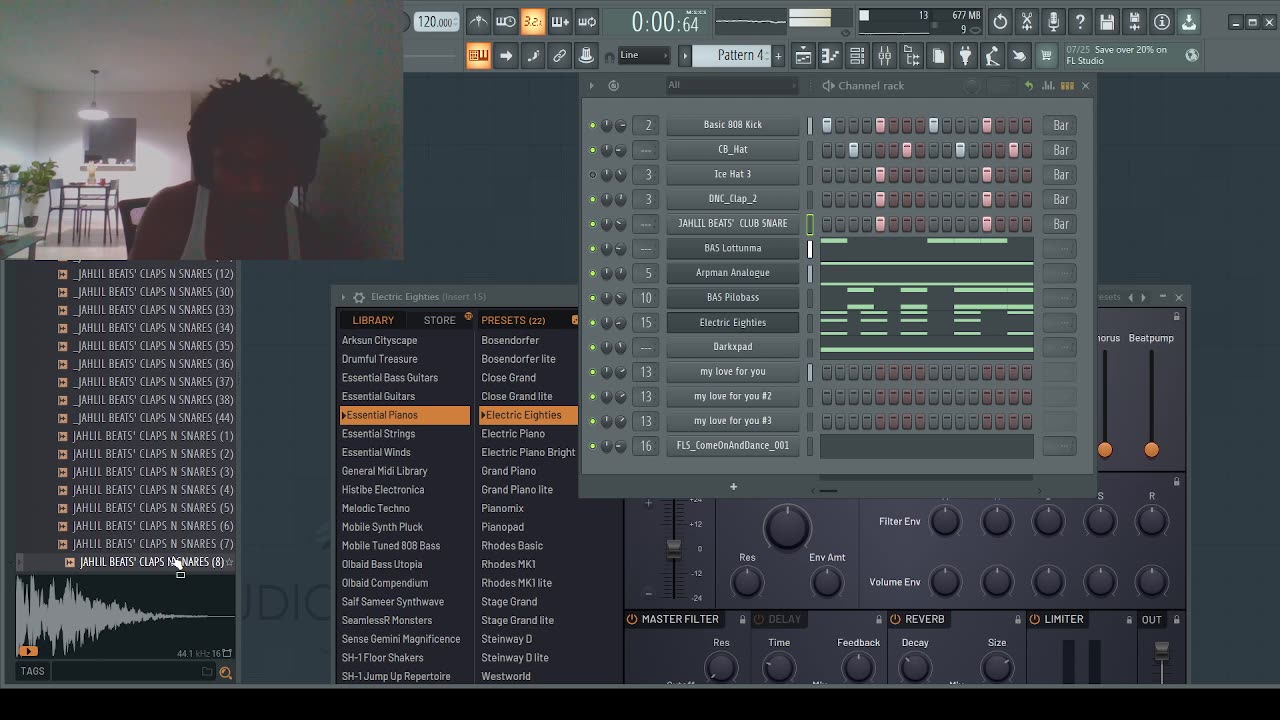The height and width of the screenshot is (720, 1280).
Task: Switch to the STORE tab
Action: pos(439,320)
